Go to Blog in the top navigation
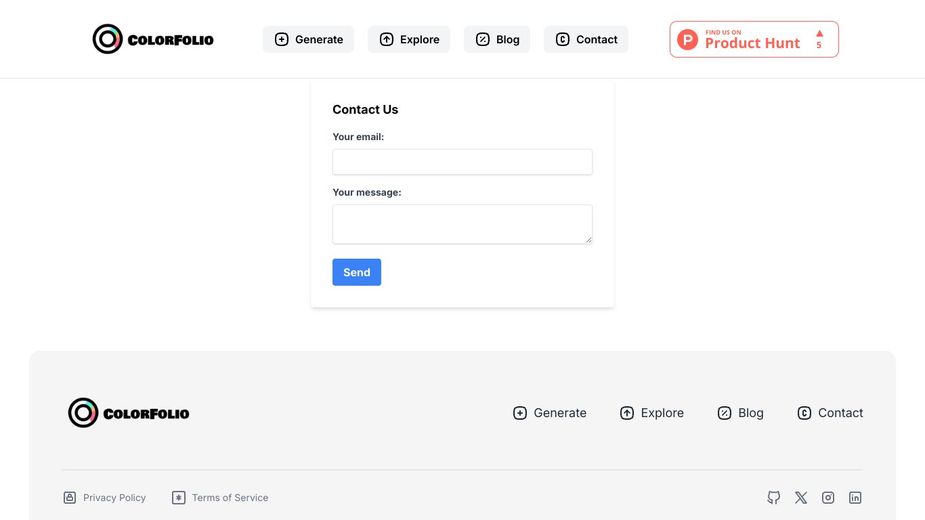925x520 pixels. pyautogui.click(x=497, y=40)
